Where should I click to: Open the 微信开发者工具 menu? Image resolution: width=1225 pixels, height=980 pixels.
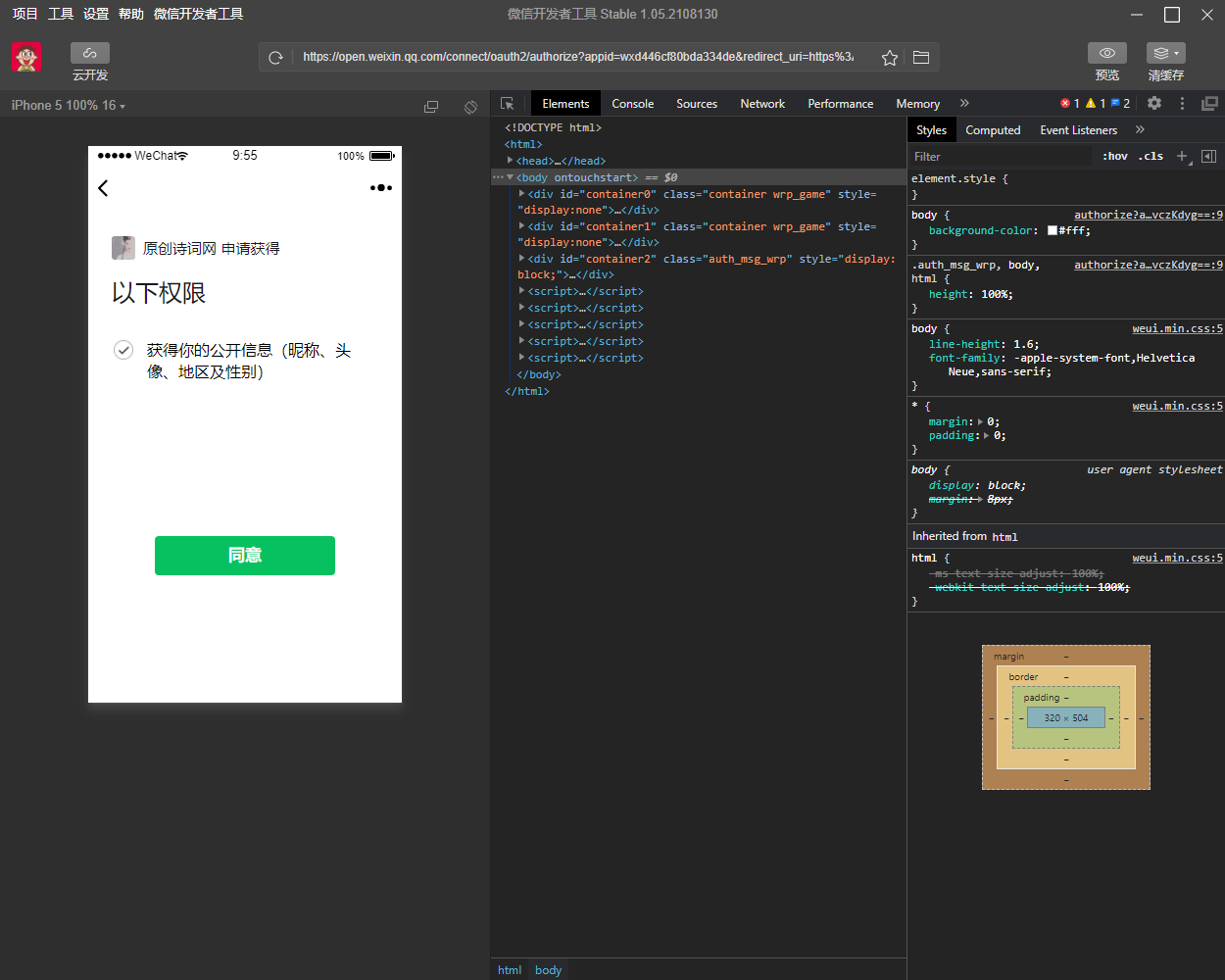pos(199,14)
